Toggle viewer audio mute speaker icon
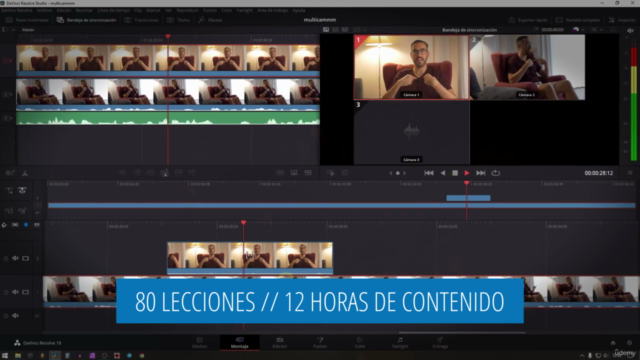Image resolution: width=640 pixels, height=360 pixels. [630, 30]
